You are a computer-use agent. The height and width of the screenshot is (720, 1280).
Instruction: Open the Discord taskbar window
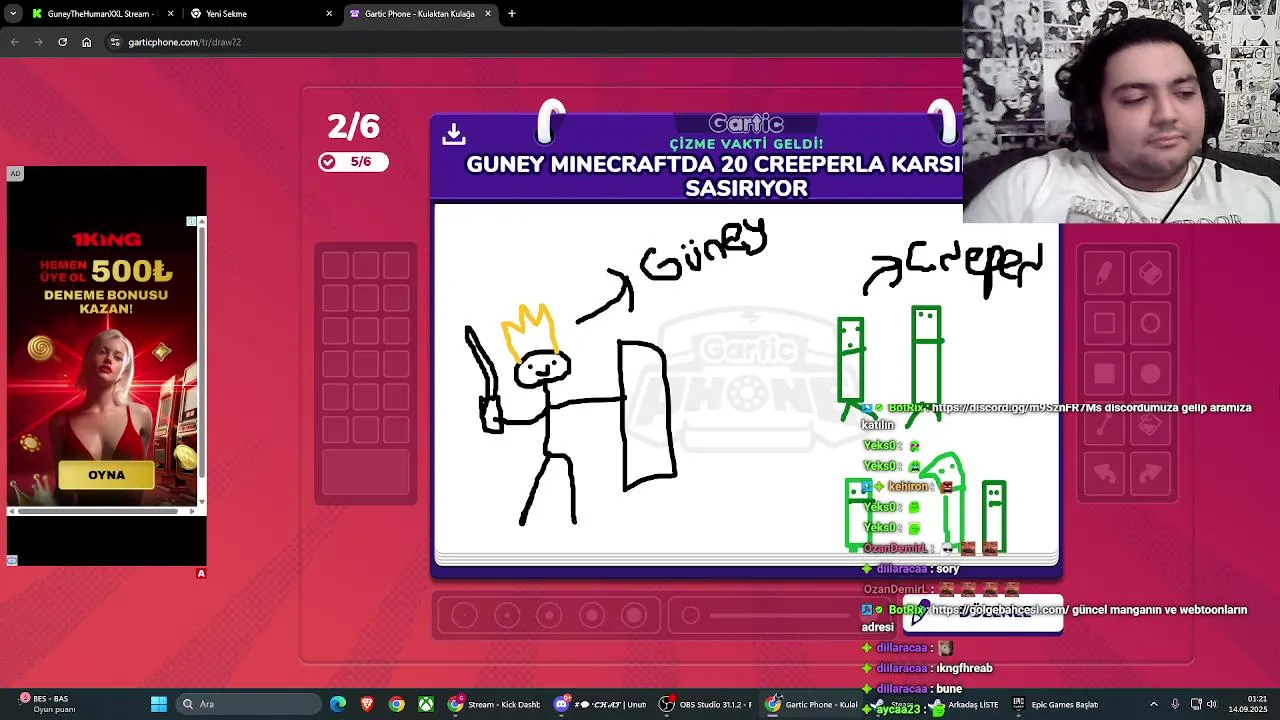coord(600,704)
